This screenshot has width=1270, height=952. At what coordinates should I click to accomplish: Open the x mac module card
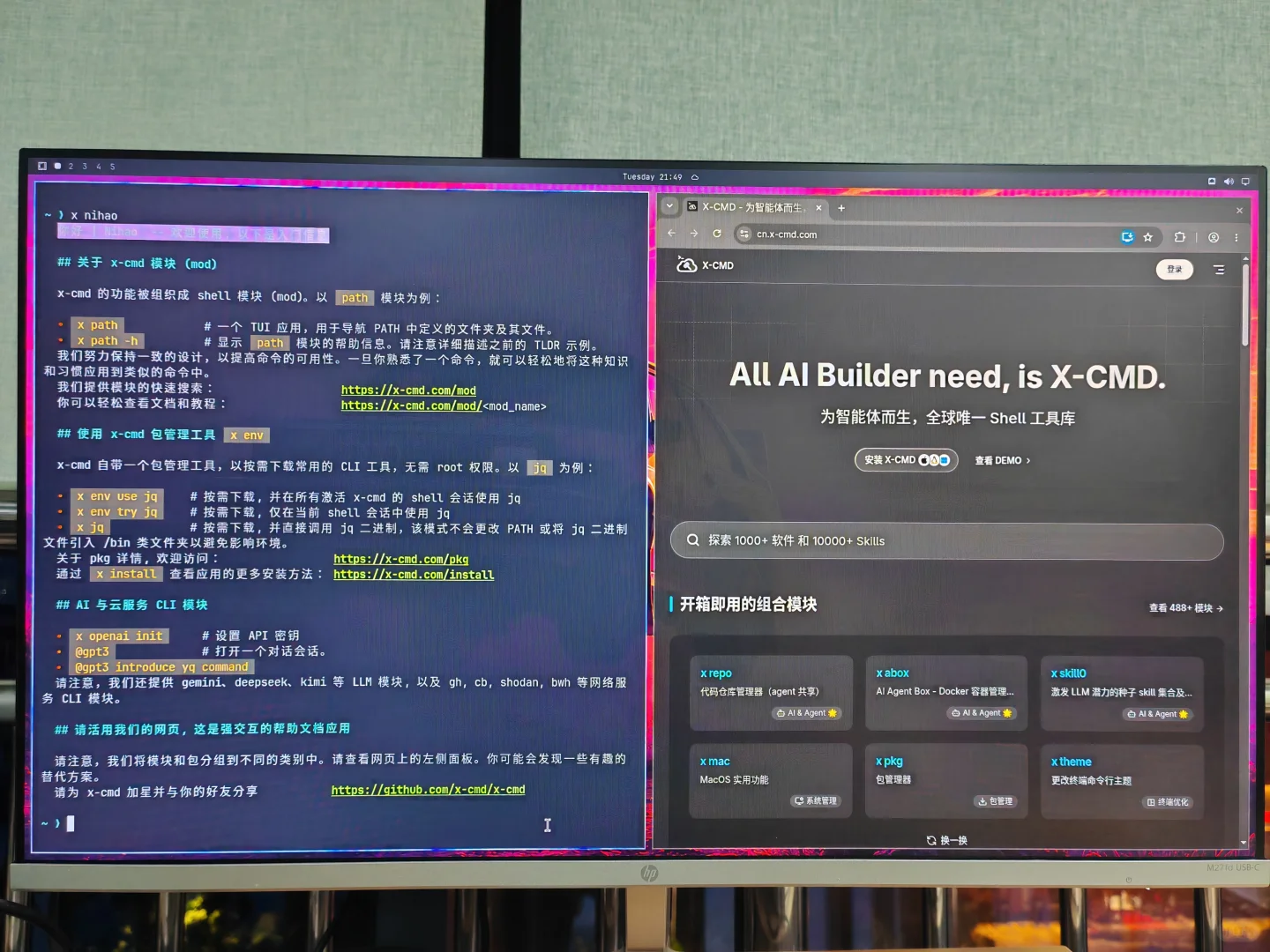pos(772,781)
